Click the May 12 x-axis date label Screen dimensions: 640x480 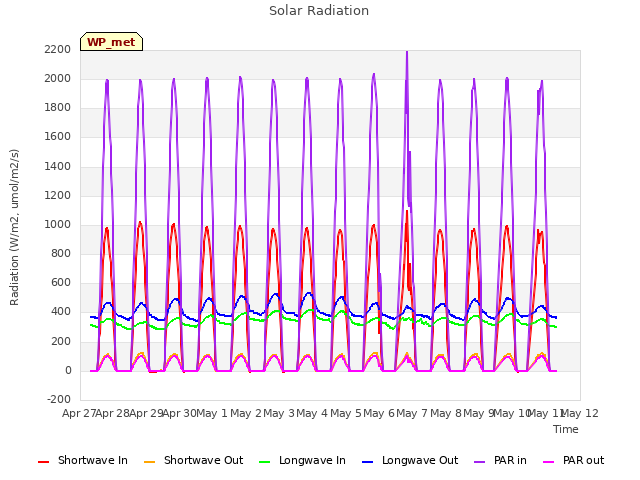(x=580, y=413)
